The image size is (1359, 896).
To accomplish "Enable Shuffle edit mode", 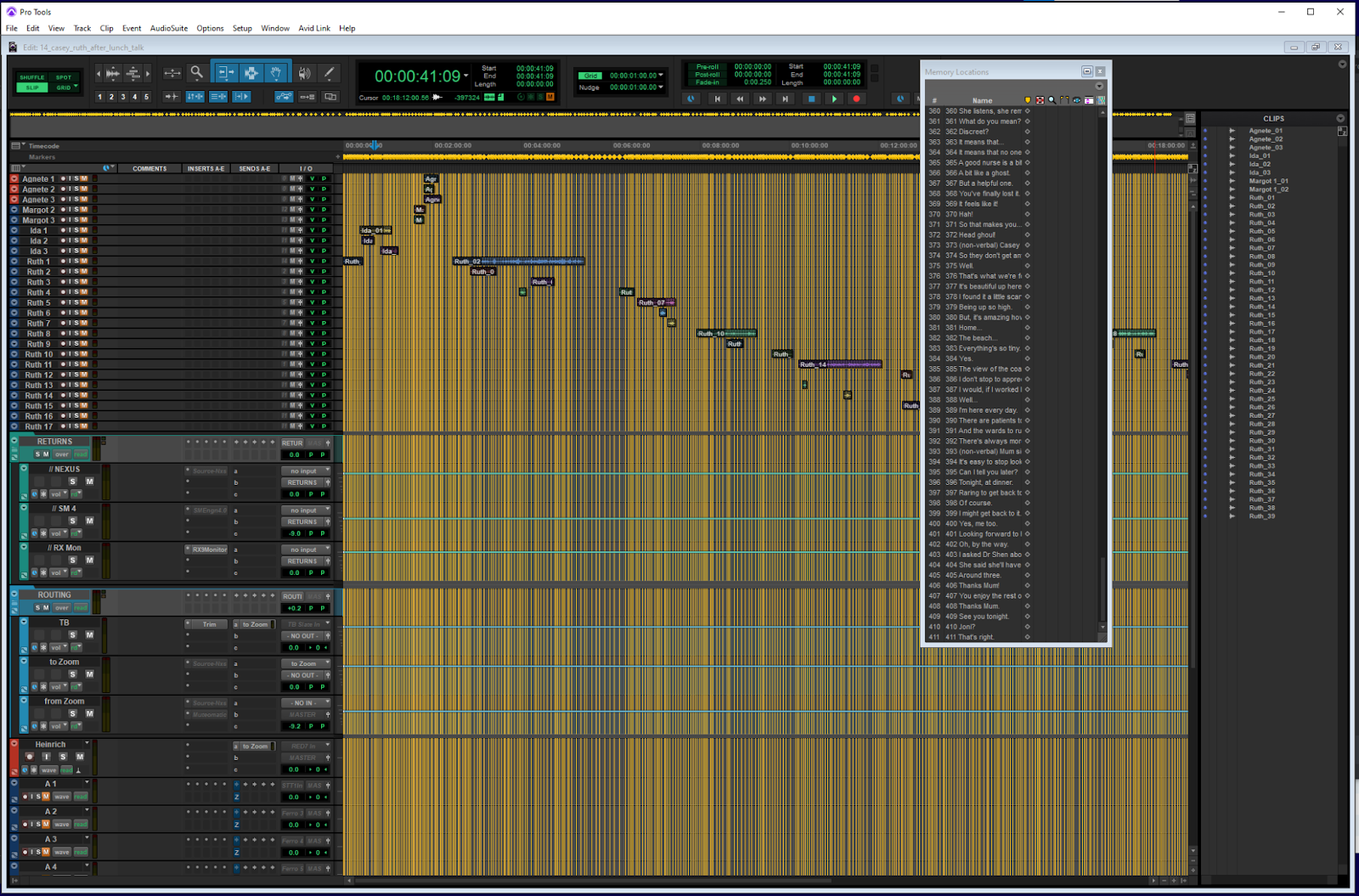I will point(32,77).
